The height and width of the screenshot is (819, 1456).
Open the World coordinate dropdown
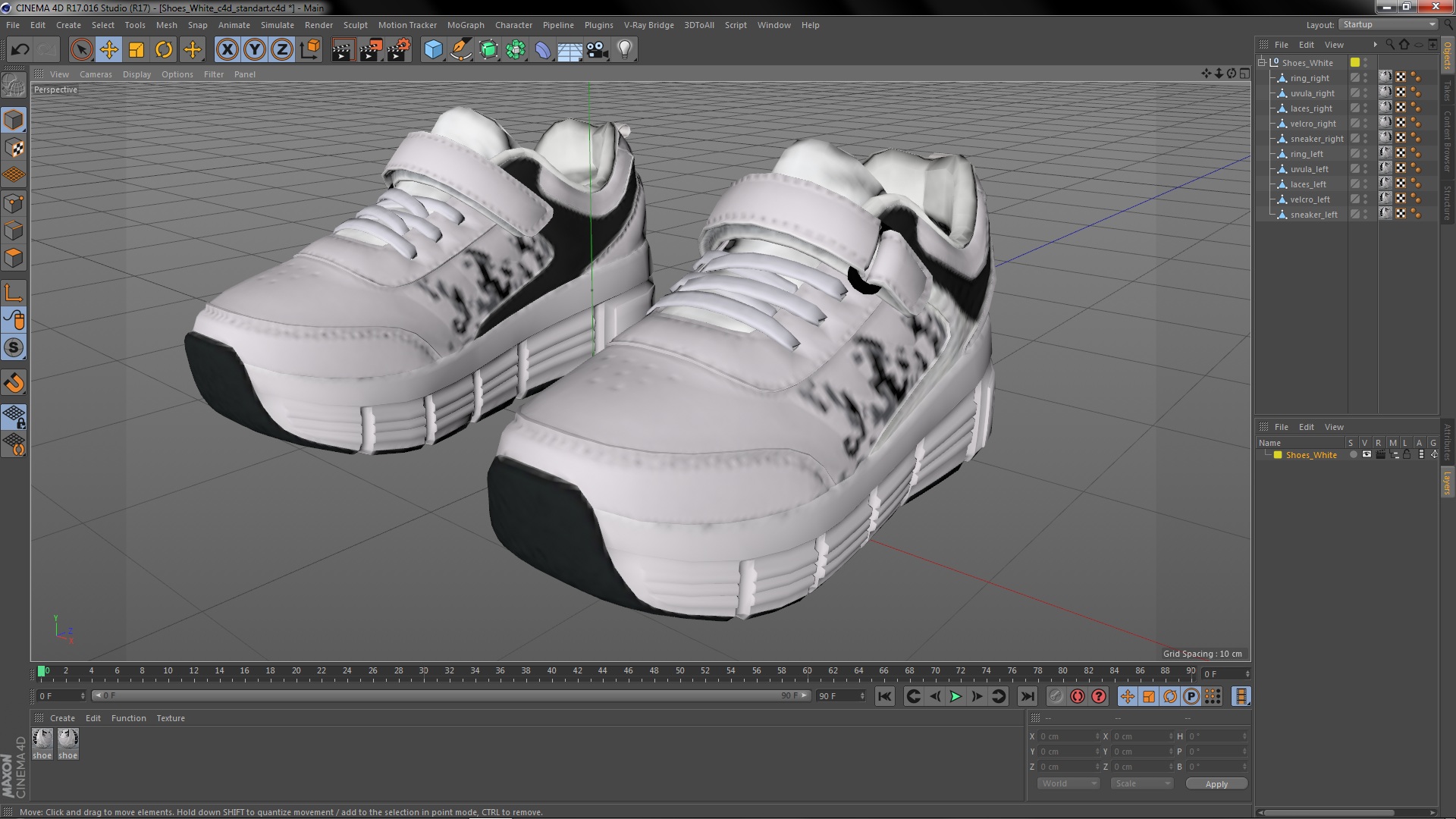1068,783
